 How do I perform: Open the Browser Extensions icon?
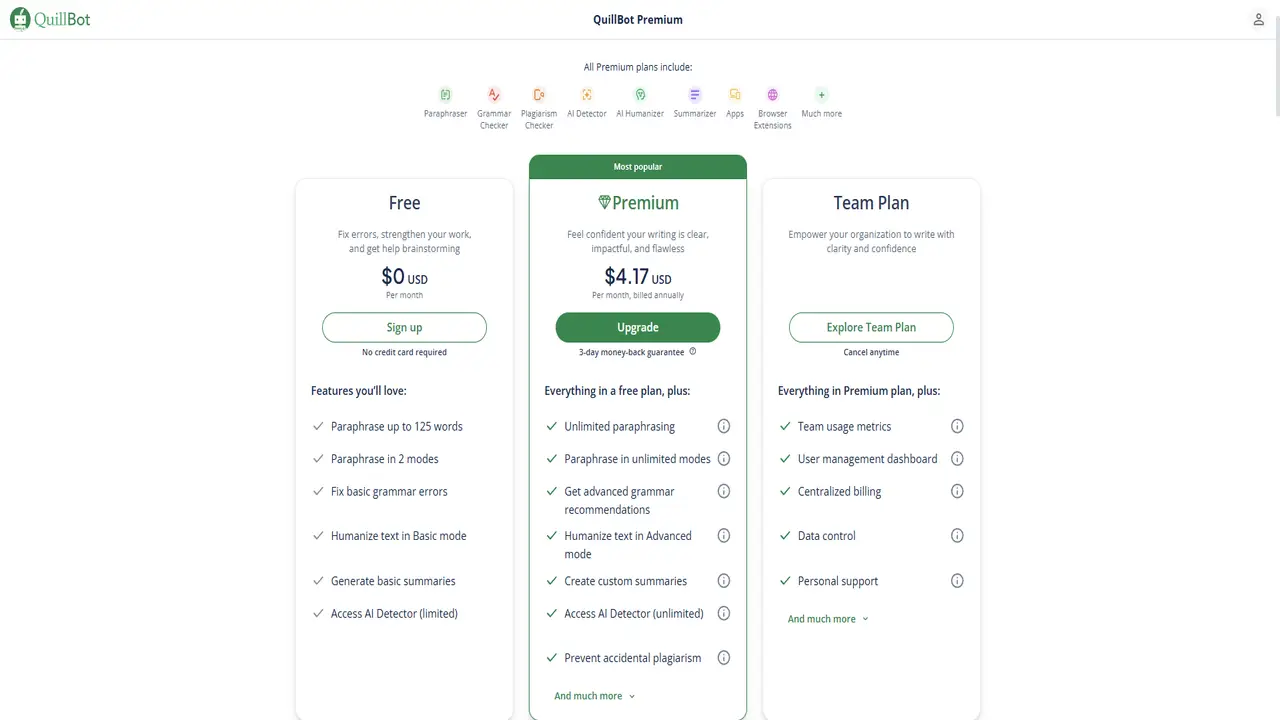(772, 94)
